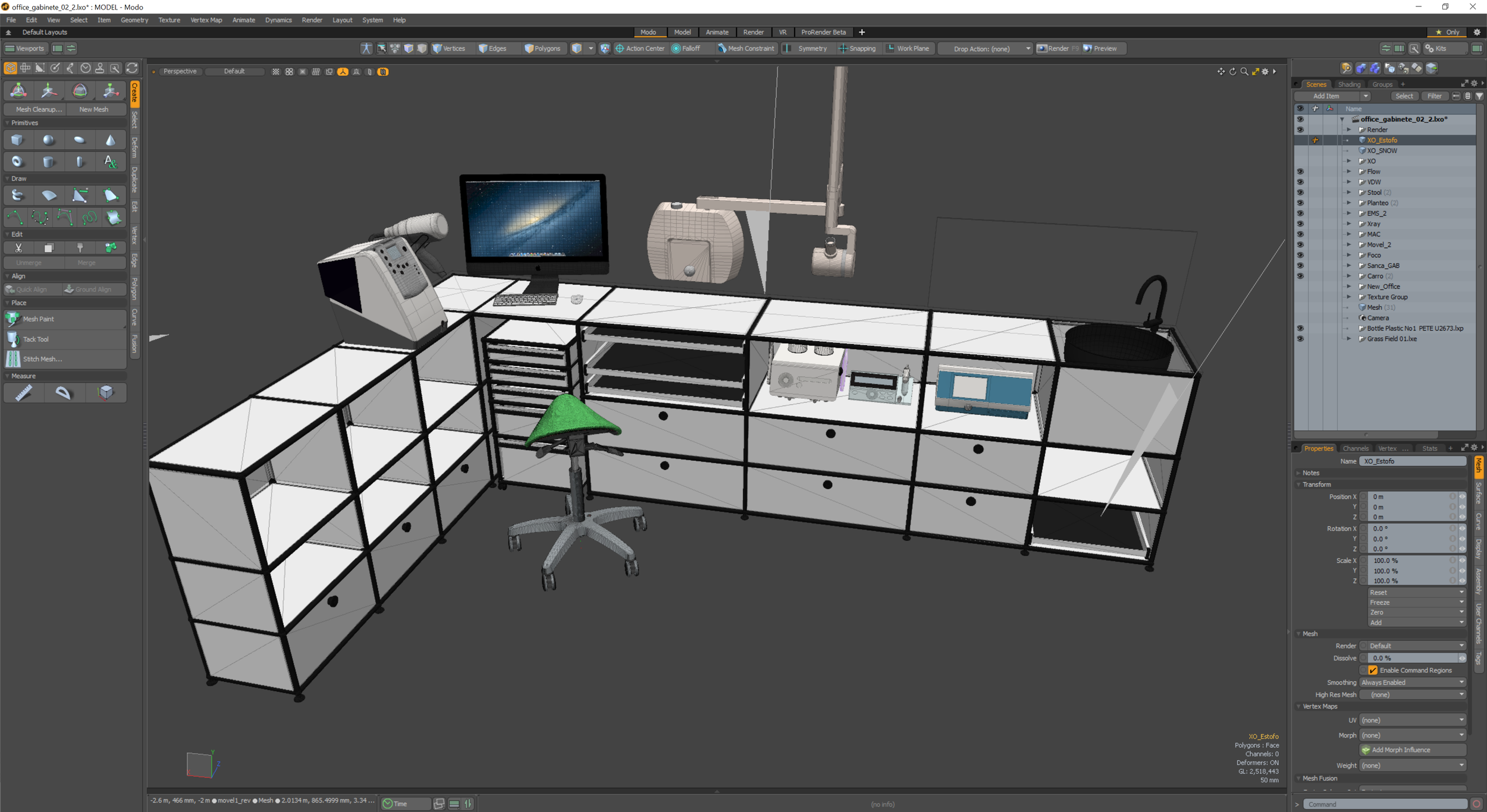
Task: Toggle visibility of Flow item
Action: (x=1300, y=172)
